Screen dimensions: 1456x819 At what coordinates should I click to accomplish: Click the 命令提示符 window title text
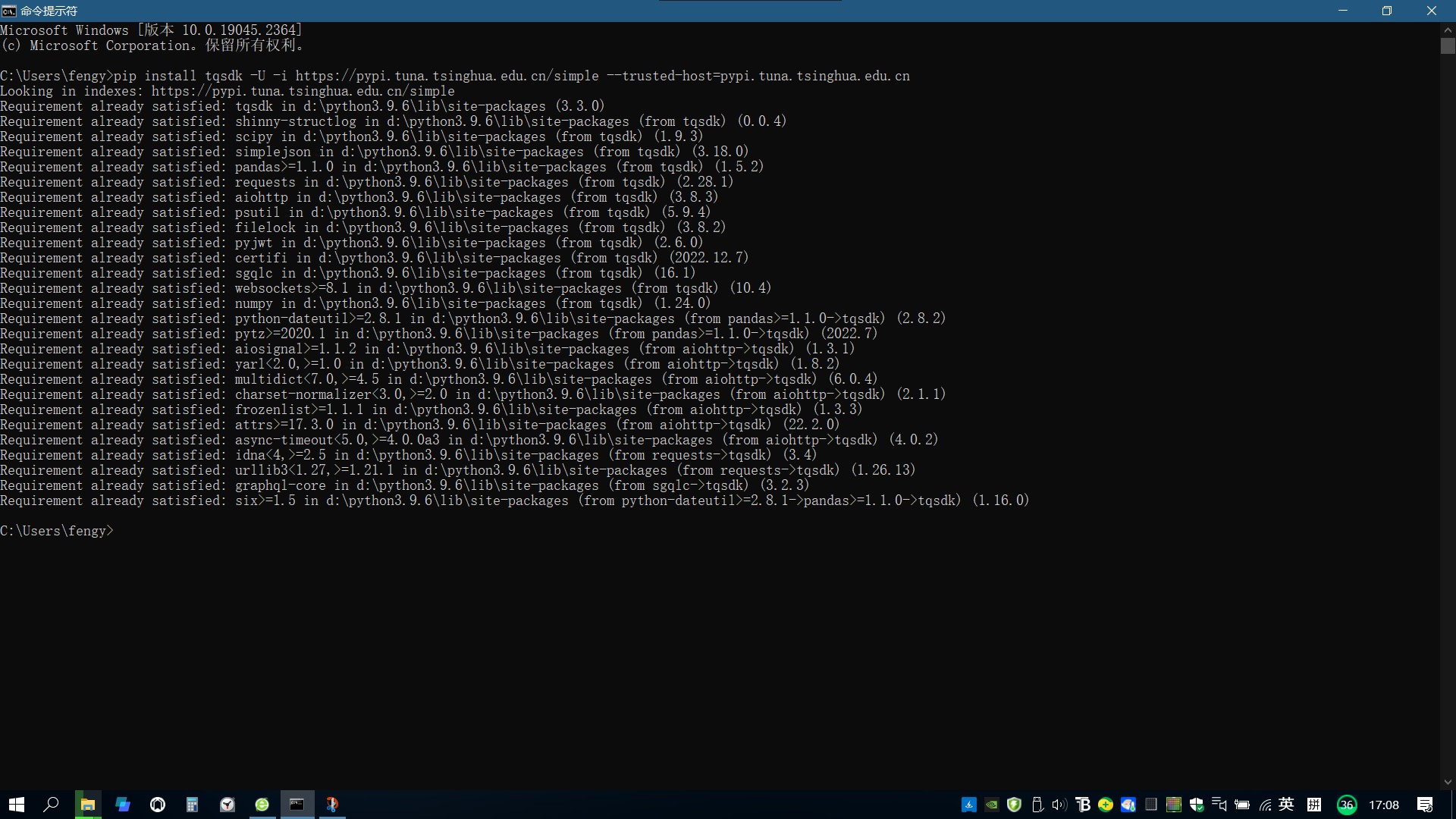click(49, 11)
